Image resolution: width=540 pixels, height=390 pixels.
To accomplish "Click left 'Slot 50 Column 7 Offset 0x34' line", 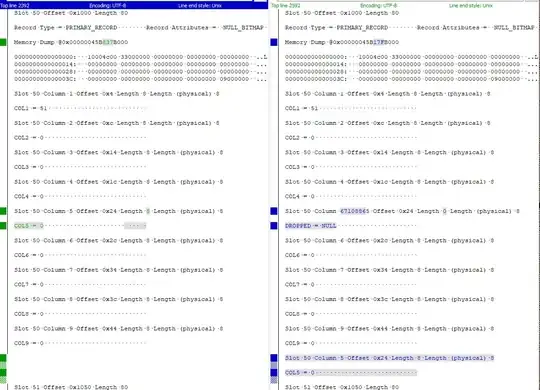I will tap(118, 270).
